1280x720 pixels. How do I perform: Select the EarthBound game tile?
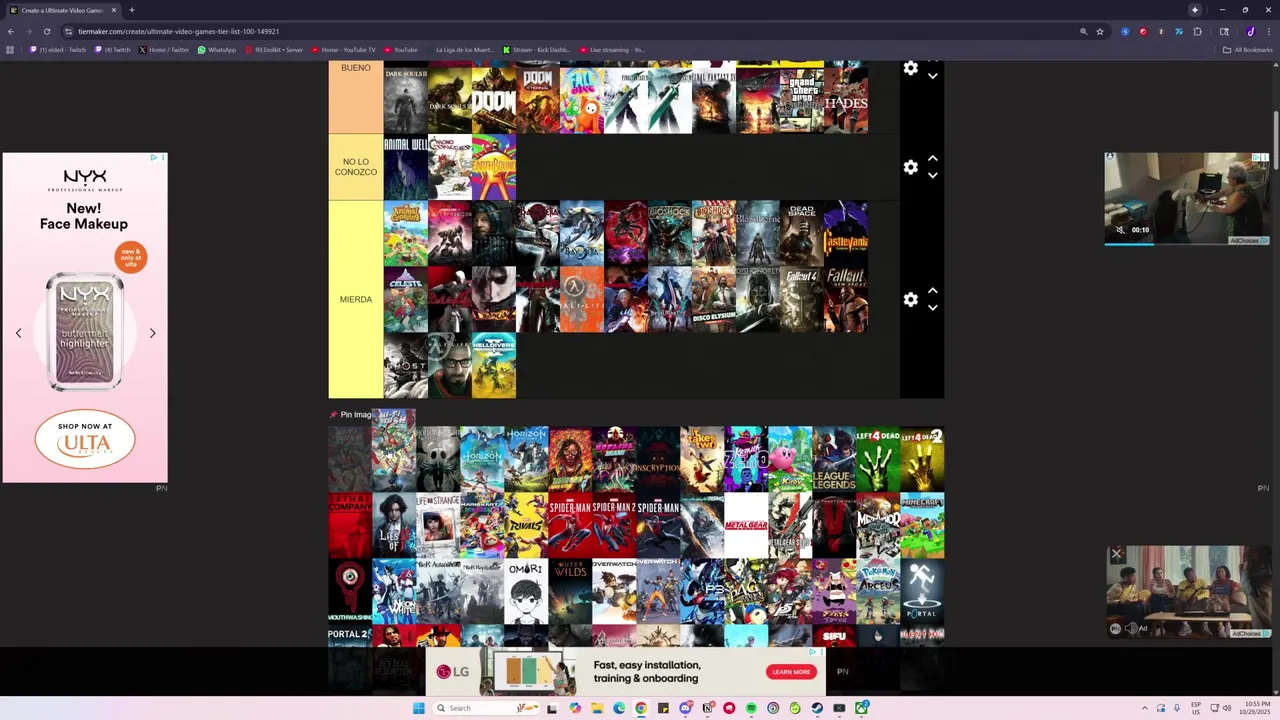point(494,167)
